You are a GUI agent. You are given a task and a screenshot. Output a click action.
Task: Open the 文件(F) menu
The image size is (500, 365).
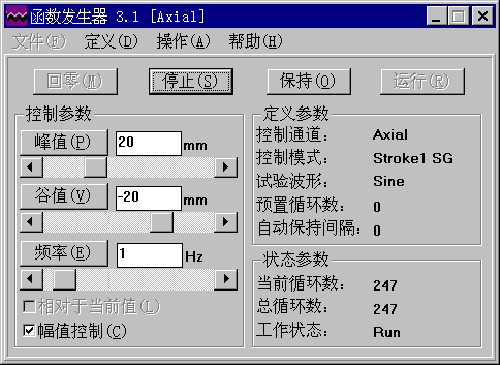coord(39,42)
